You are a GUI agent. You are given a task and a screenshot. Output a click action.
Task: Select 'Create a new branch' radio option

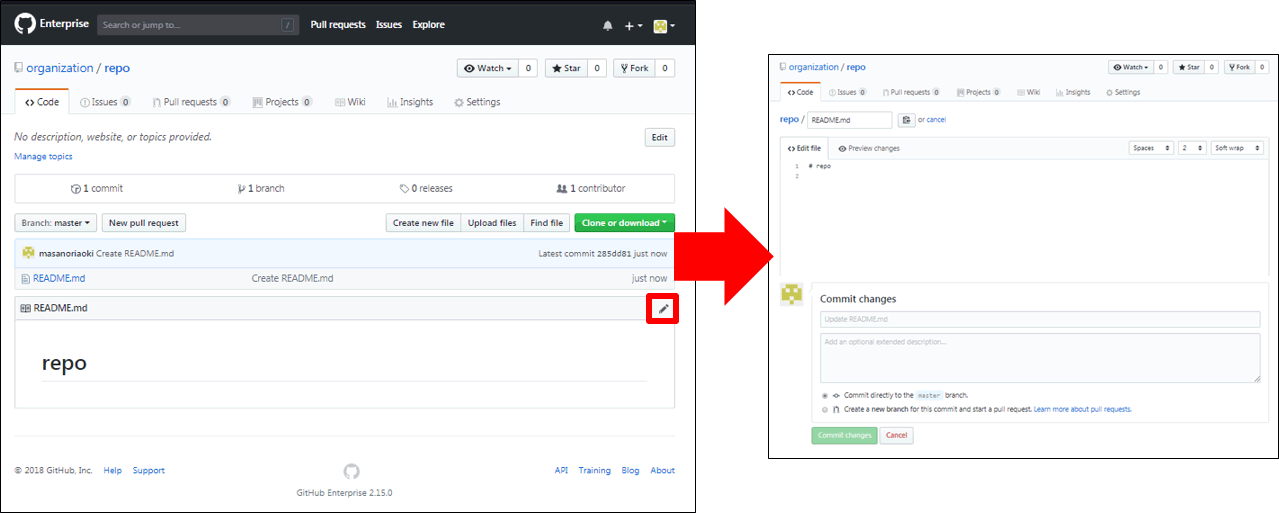(x=825, y=409)
